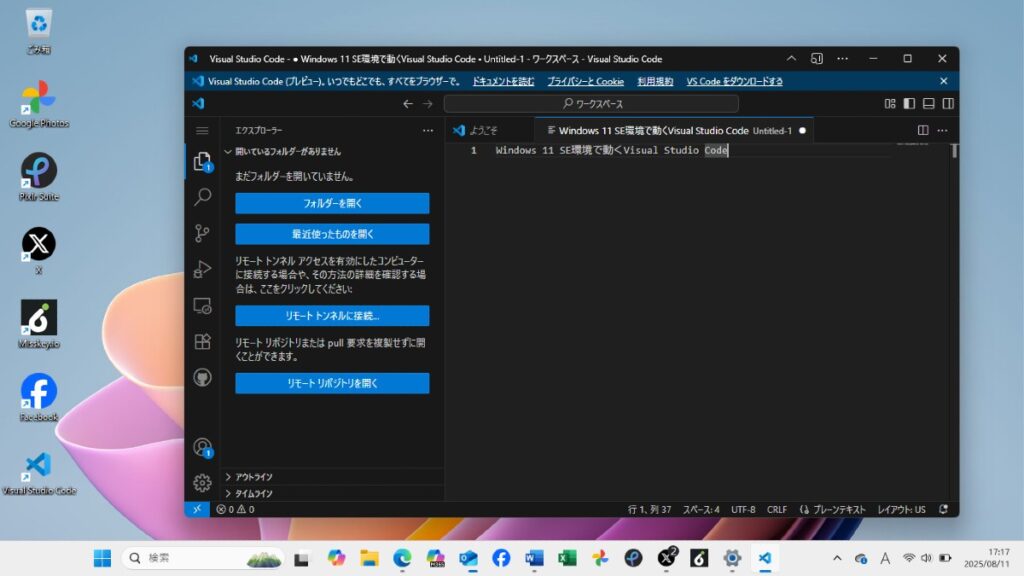The image size is (1024, 576).
Task: Open Word from the taskbar
Action: click(534, 558)
